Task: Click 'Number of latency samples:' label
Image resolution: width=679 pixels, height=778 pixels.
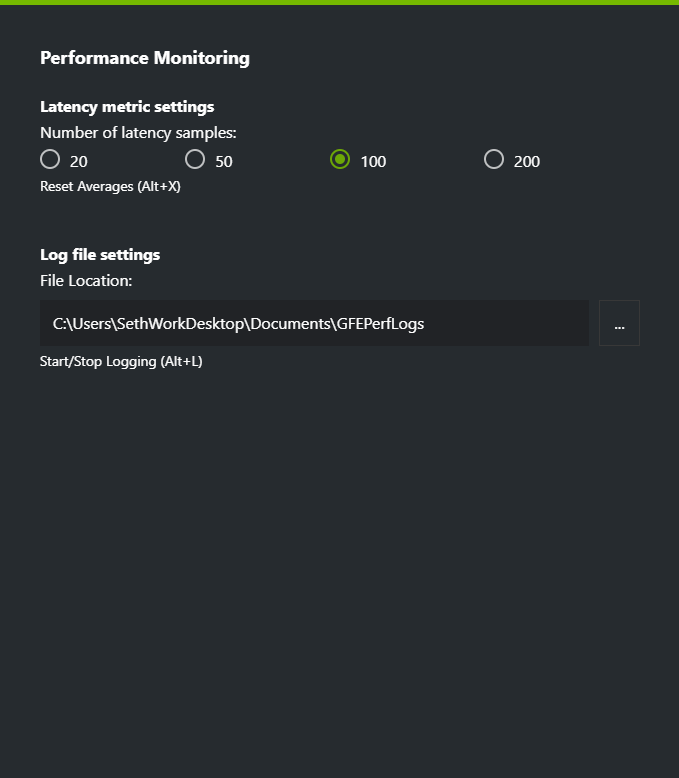Action: pyautogui.click(x=138, y=132)
